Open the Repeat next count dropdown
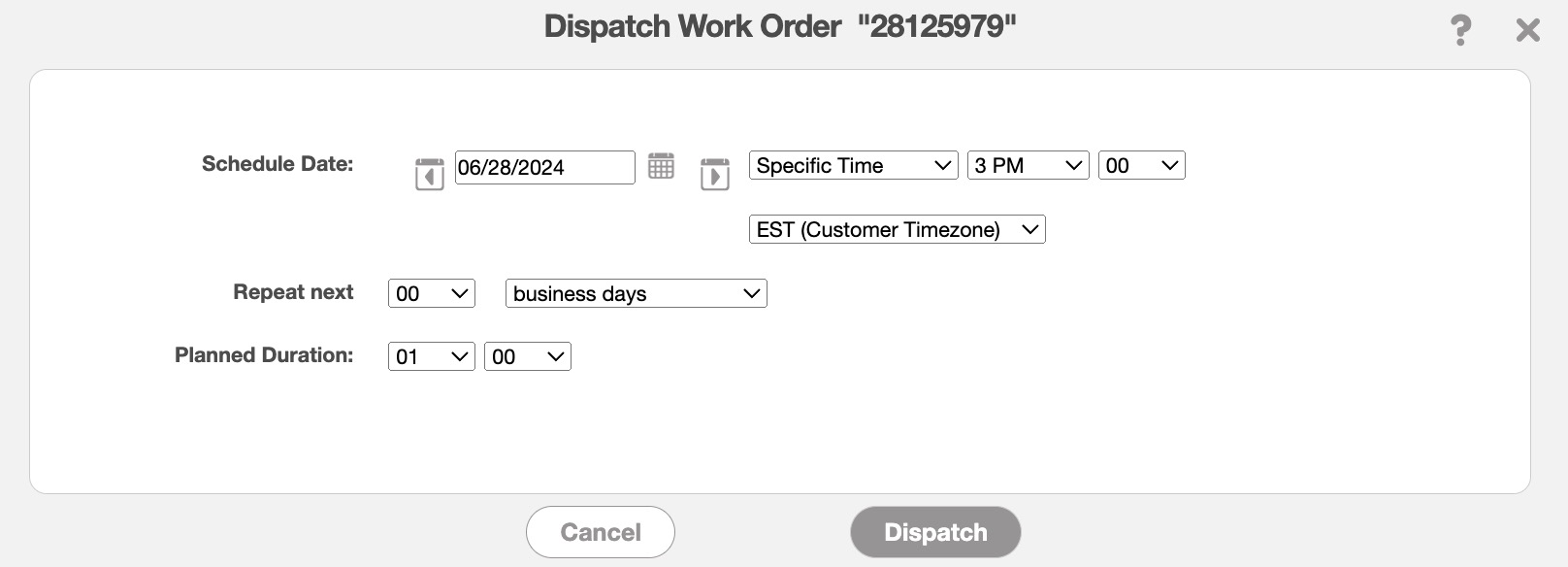Viewport: 1568px width, 567px height. (x=431, y=293)
